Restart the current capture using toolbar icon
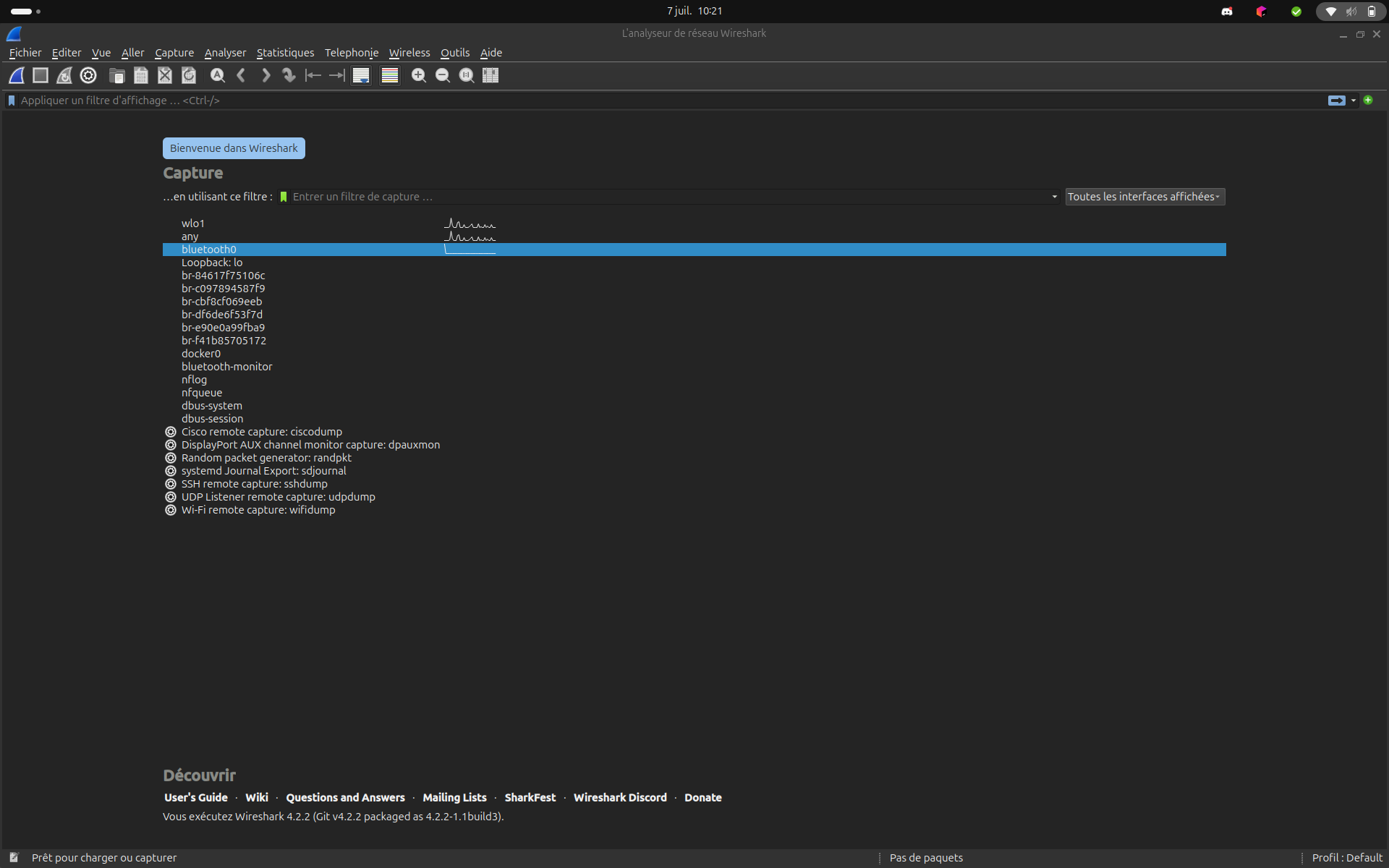Image resolution: width=1389 pixels, height=868 pixels. coord(64,75)
